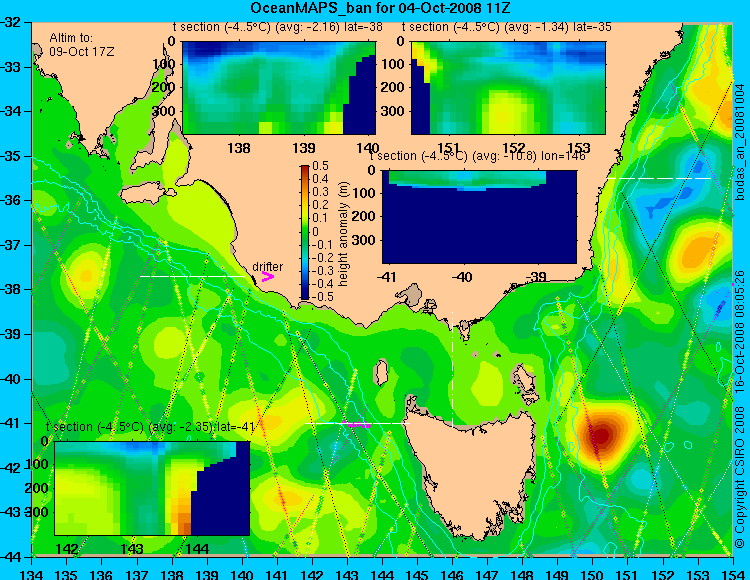Click the 'drifter' label
This screenshot has height=580, width=750.
(267, 267)
